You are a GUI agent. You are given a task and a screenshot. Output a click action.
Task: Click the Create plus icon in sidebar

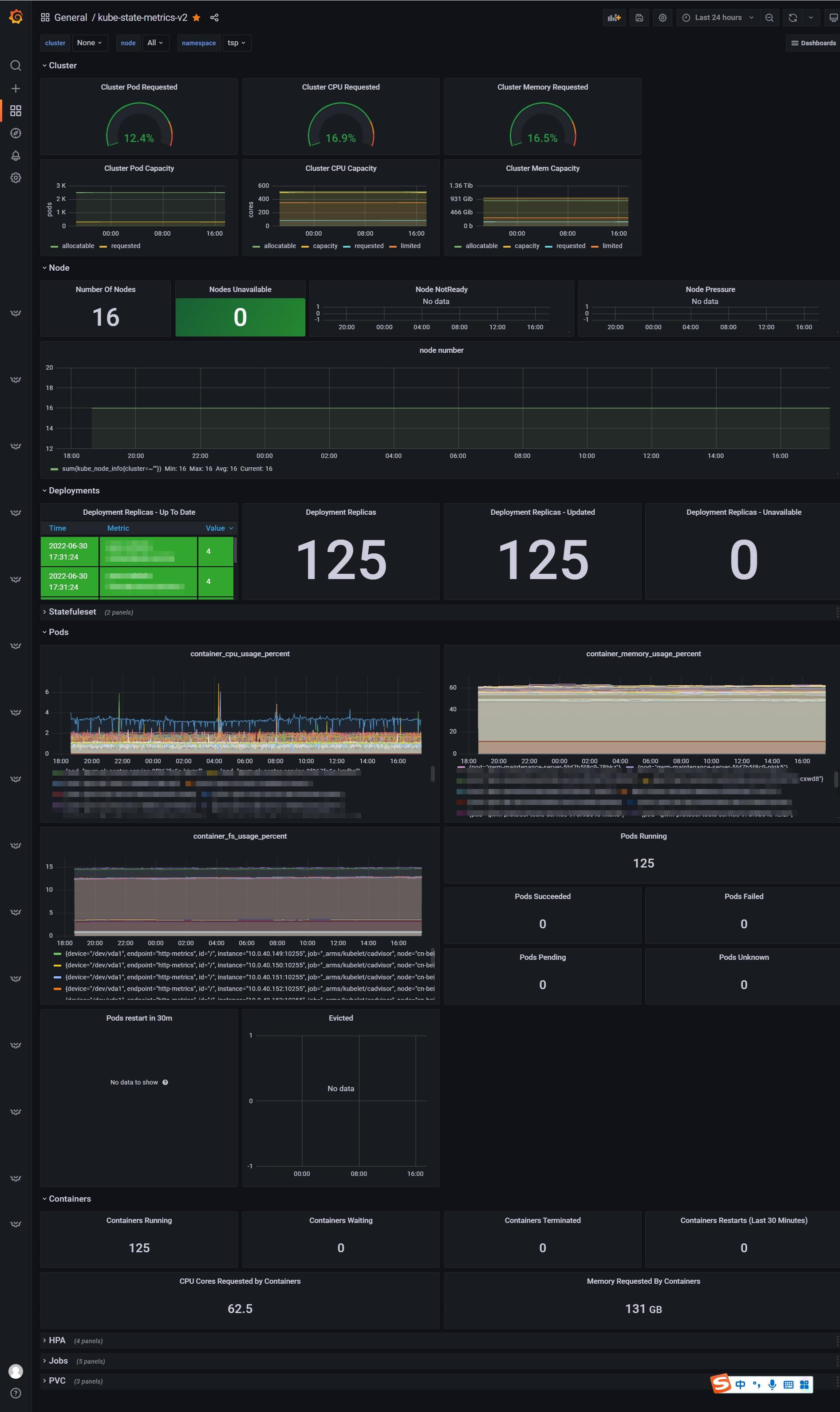coord(16,88)
